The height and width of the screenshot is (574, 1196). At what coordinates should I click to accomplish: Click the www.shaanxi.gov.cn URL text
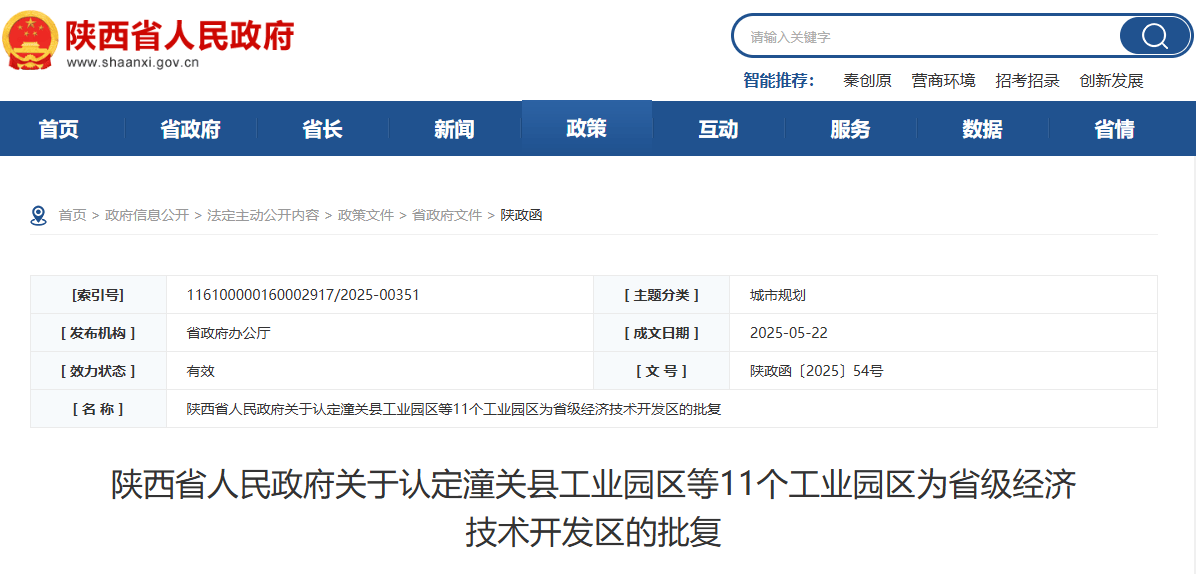pos(133,63)
